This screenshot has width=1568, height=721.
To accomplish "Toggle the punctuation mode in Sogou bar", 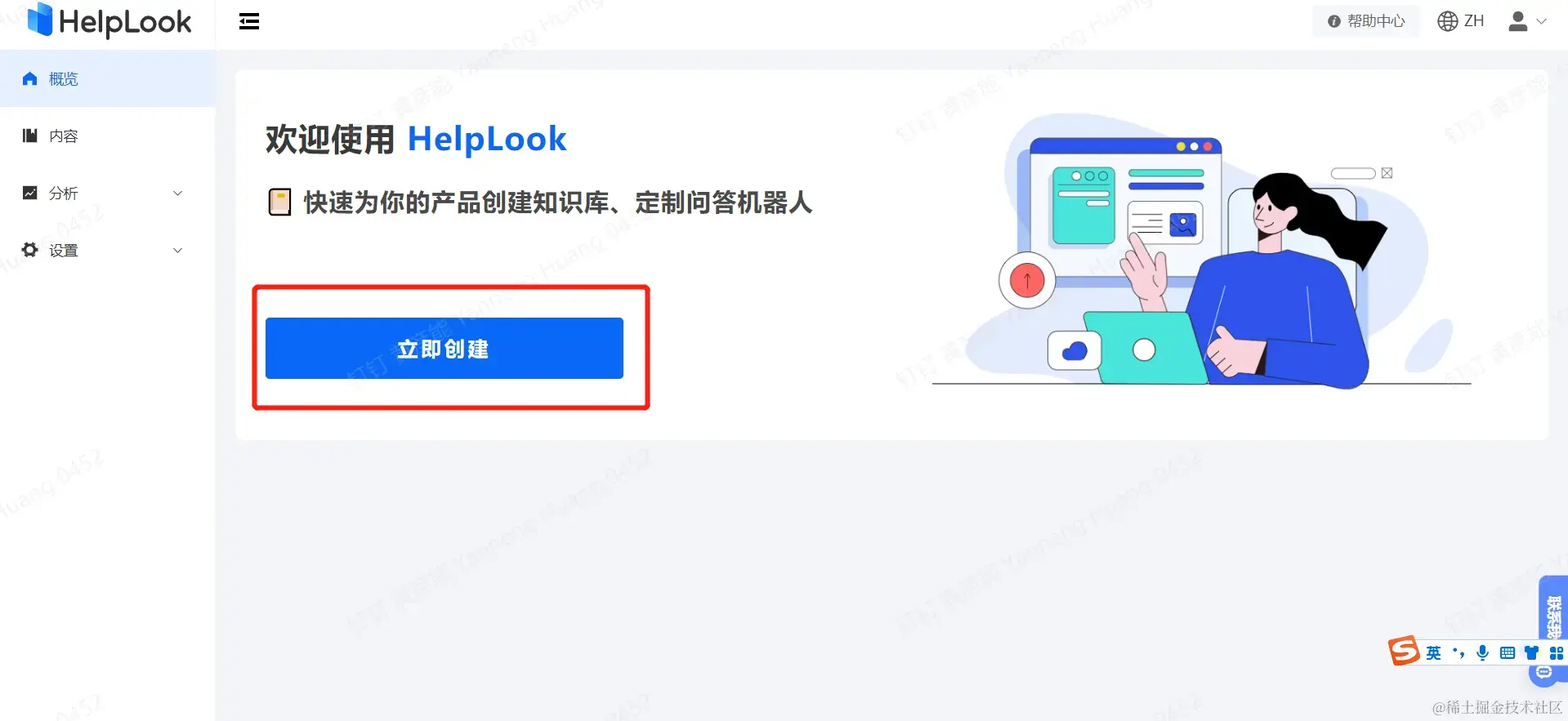I will tap(1459, 653).
